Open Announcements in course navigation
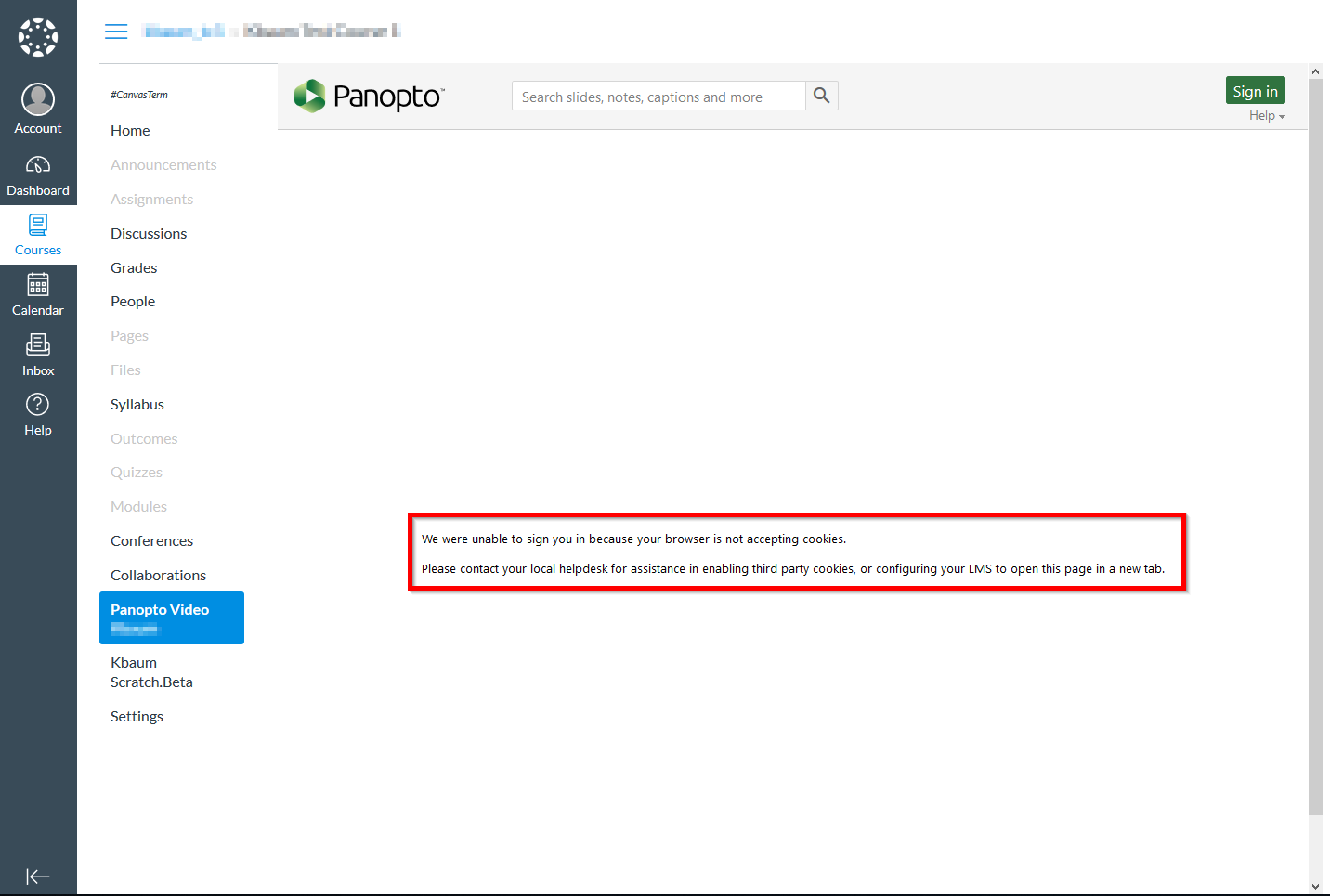Screen dimensions: 1330x896 click(x=163, y=165)
